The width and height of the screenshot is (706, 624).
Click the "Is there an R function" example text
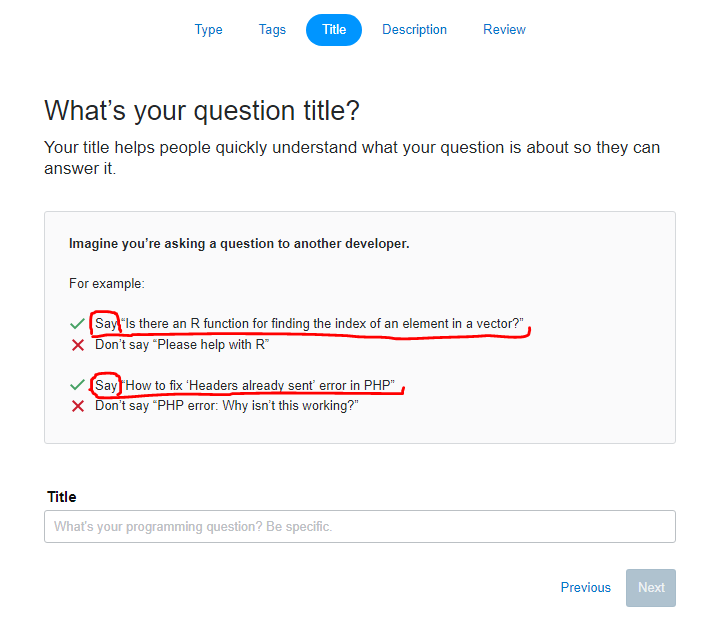point(322,324)
